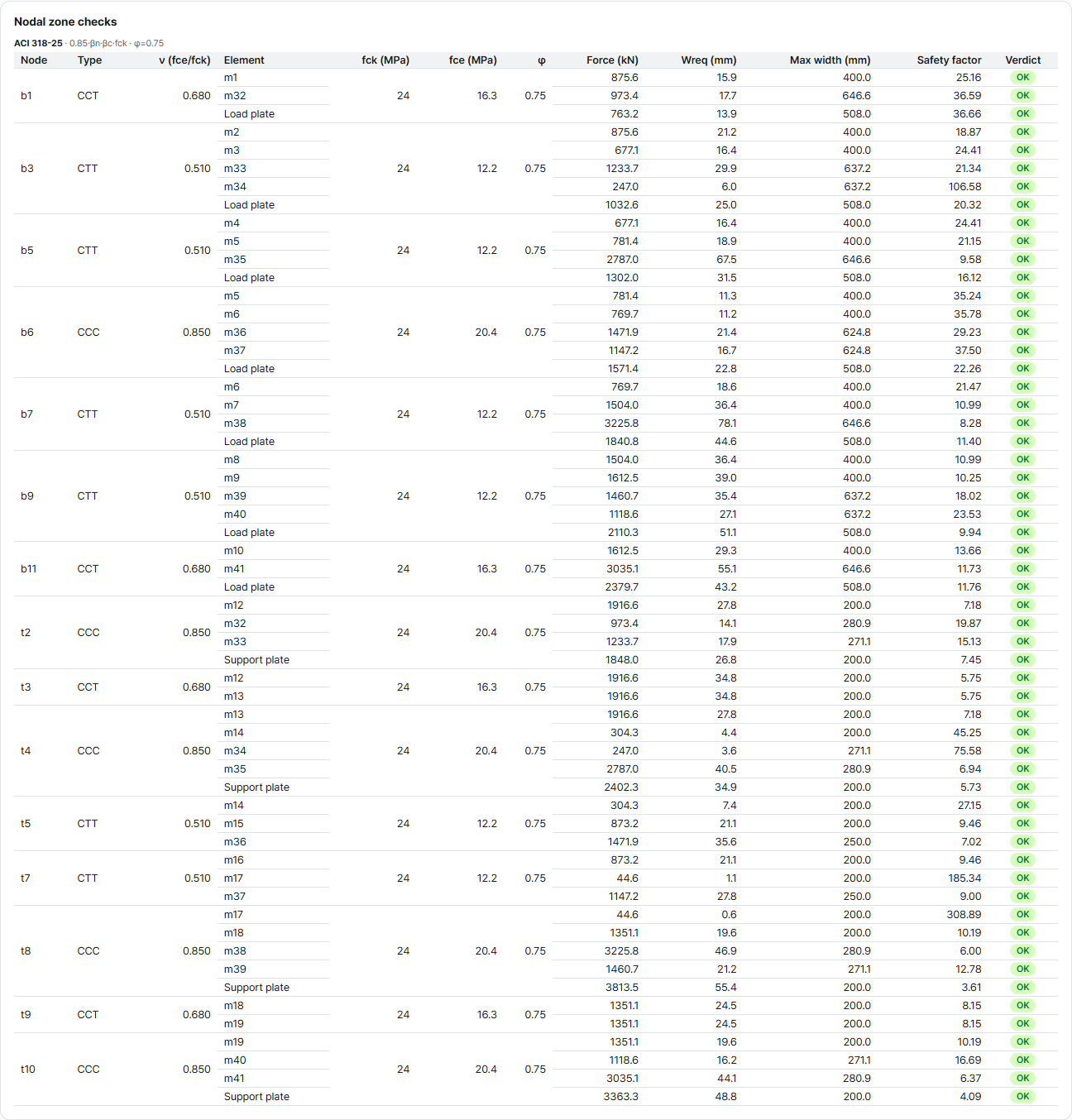Click the OK badge beside safety factor 4.09
The height and width of the screenshot is (1120, 1072).
(x=1023, y=1096)
